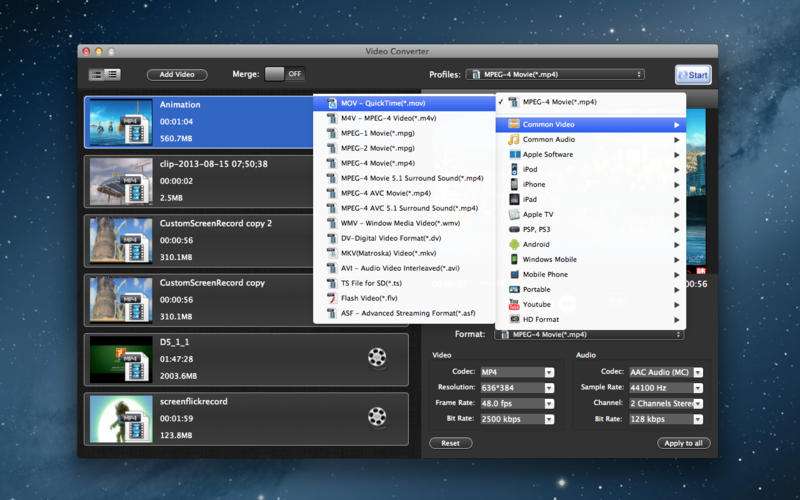The height and width of the screenshot is (500, 800).
Task: Expand the Android submenu arrow
Action: click(677, 245)
